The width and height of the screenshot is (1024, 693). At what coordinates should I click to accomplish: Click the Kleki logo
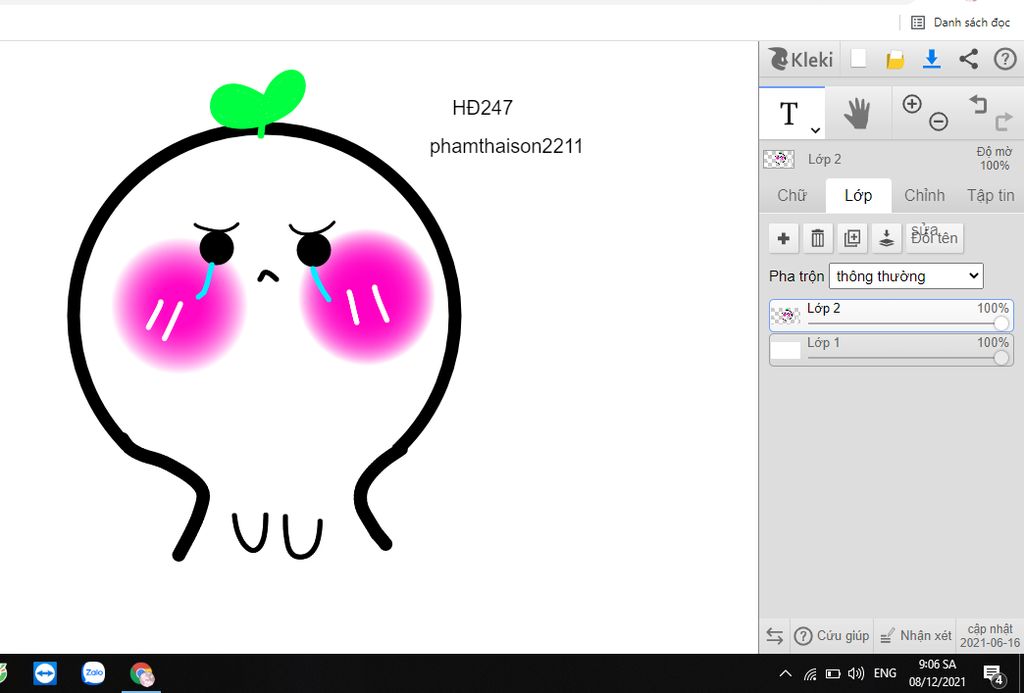pyautogui.click(x=801, y=59)
